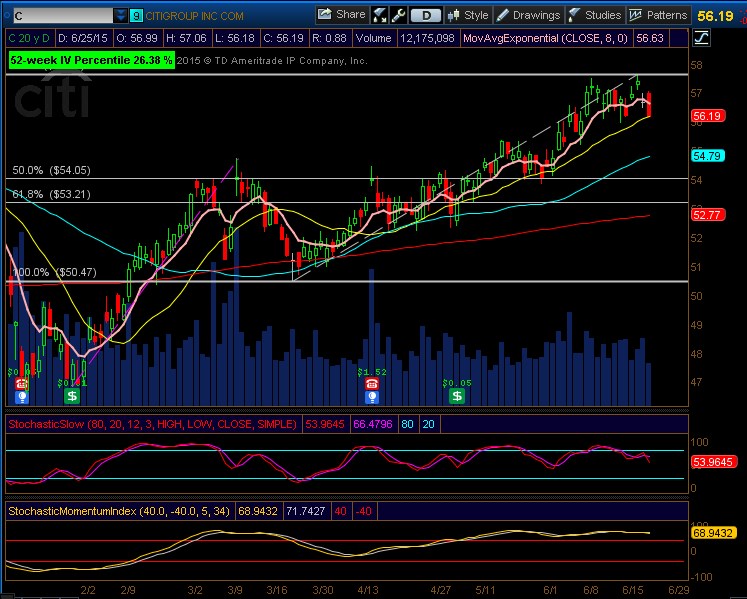Click the red 56.19 price bubble on axis

point(708,116)
